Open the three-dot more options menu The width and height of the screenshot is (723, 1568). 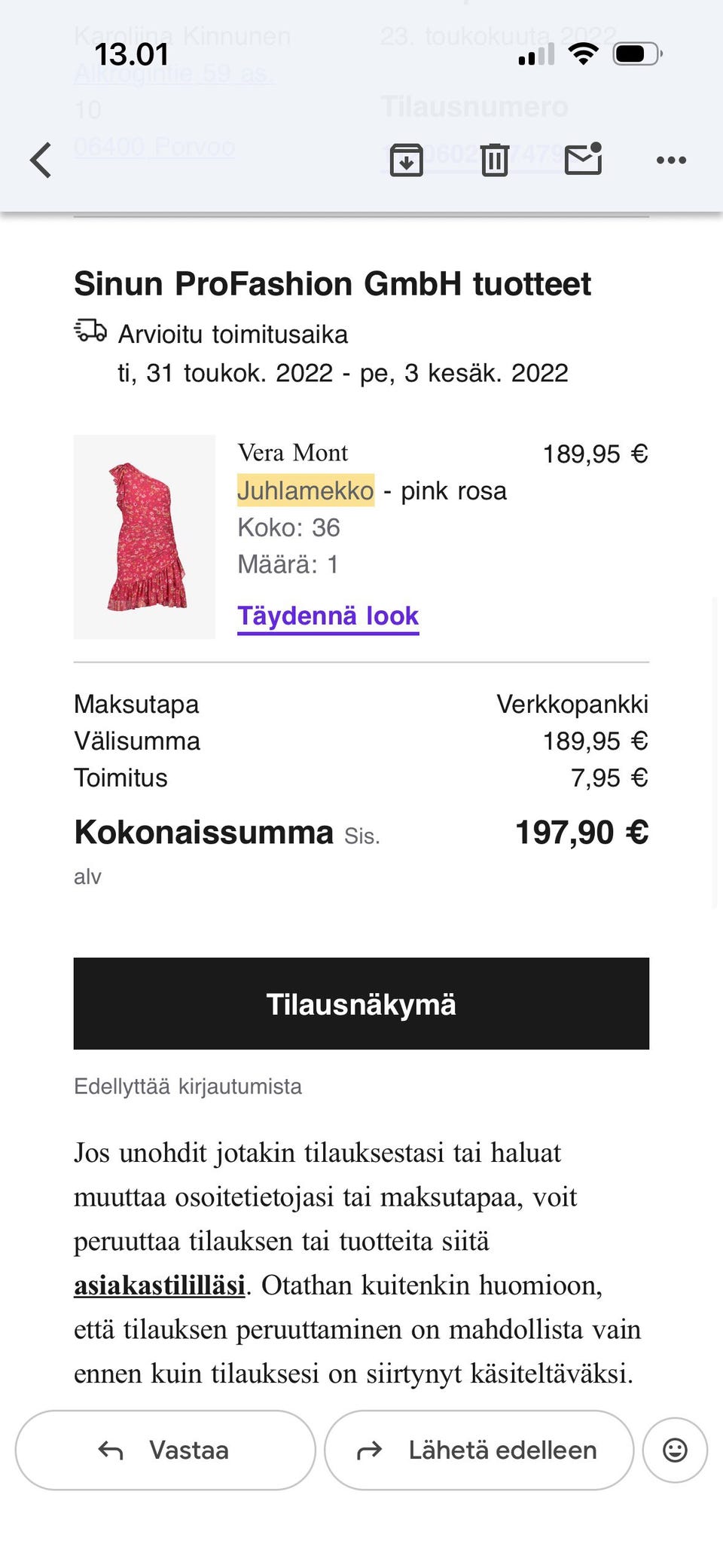[671, 160]
